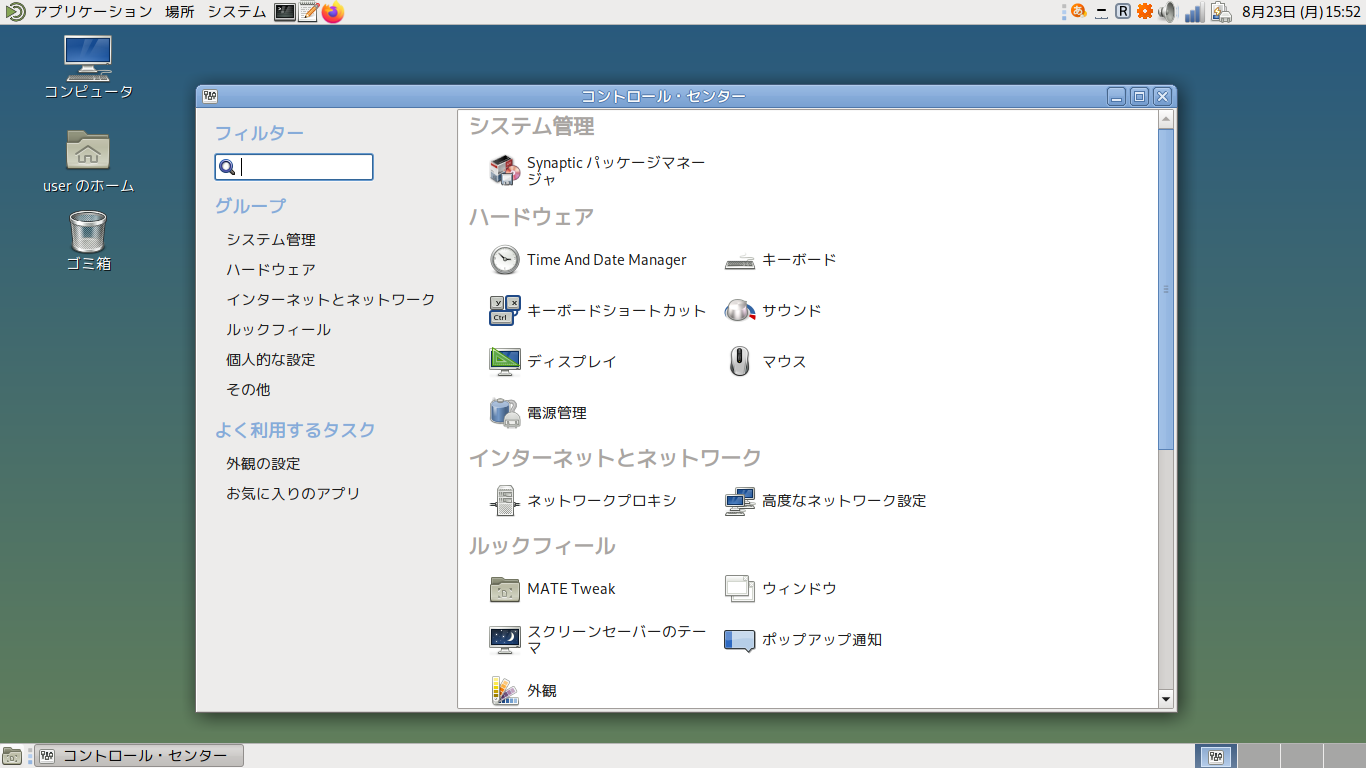Select user のホーム desktop folder
The width and height of the screenshot is (1366, 768).
pos(88,162)
